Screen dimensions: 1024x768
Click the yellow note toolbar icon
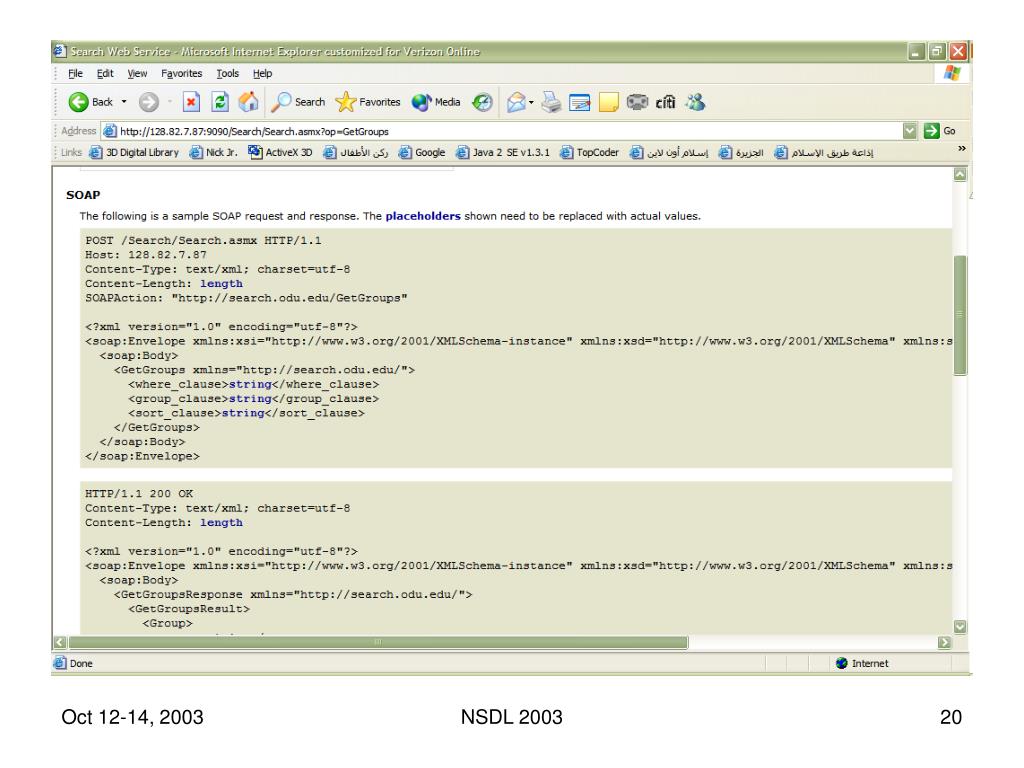click(x=609, y=102)
